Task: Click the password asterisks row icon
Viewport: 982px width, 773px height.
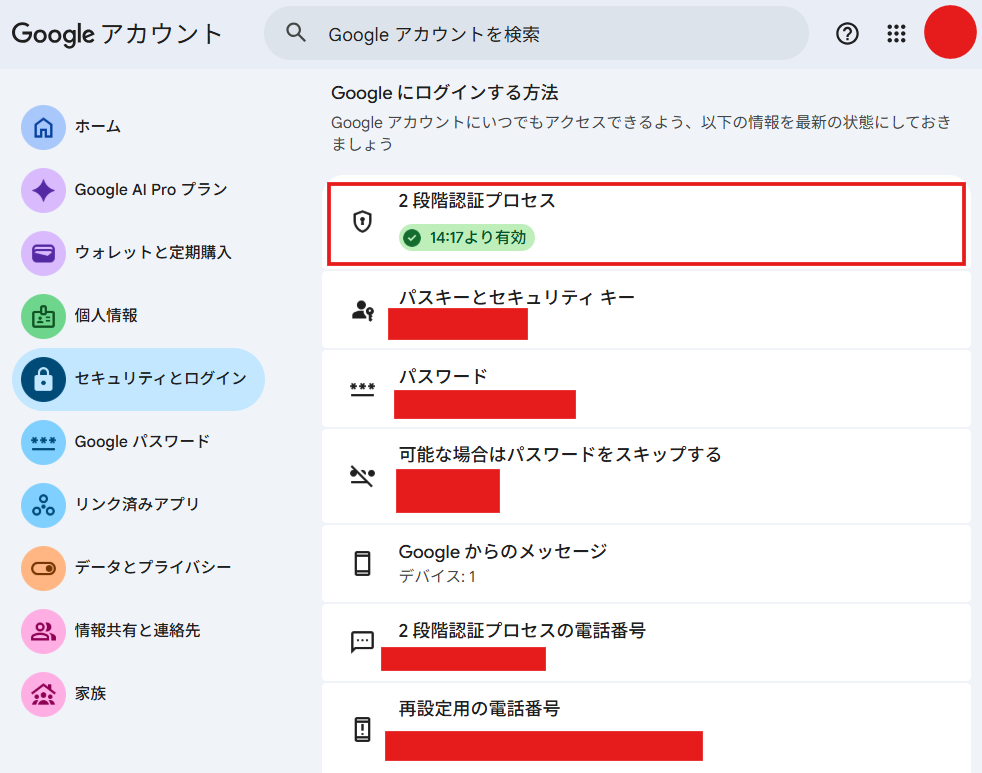Action: [x=362, y=389]
